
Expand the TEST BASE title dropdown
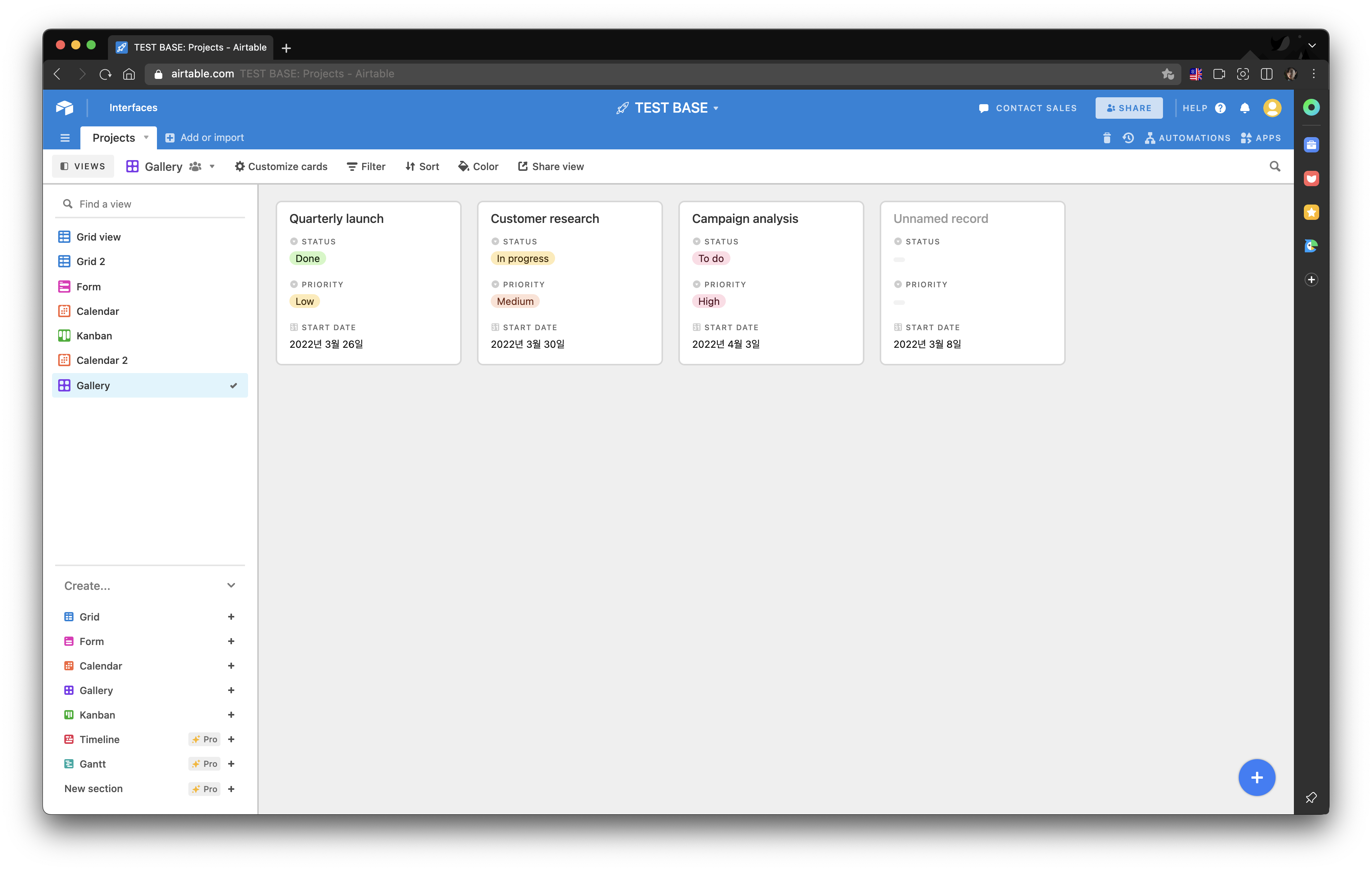click(716, 108)
